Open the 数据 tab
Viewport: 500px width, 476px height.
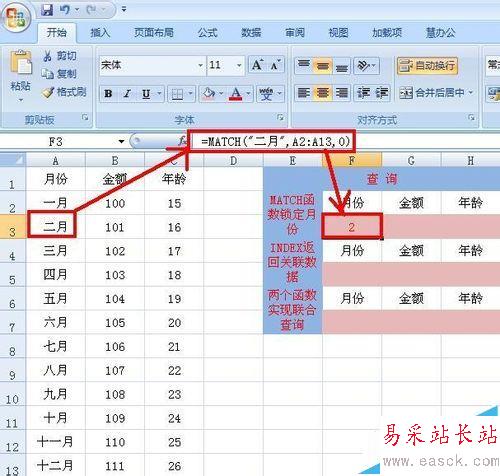[251, 33]
